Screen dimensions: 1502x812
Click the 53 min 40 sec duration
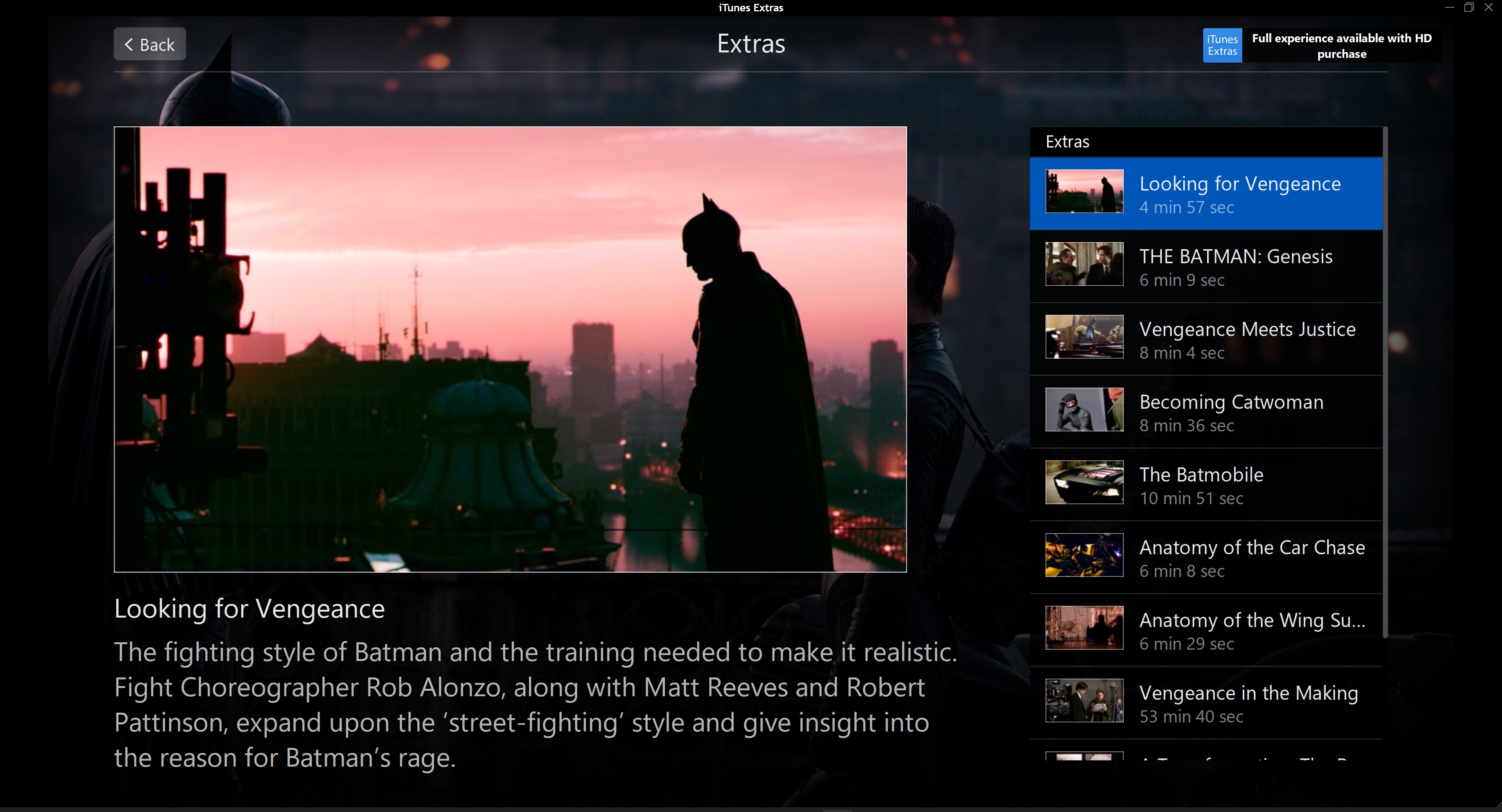[1191, 717]
